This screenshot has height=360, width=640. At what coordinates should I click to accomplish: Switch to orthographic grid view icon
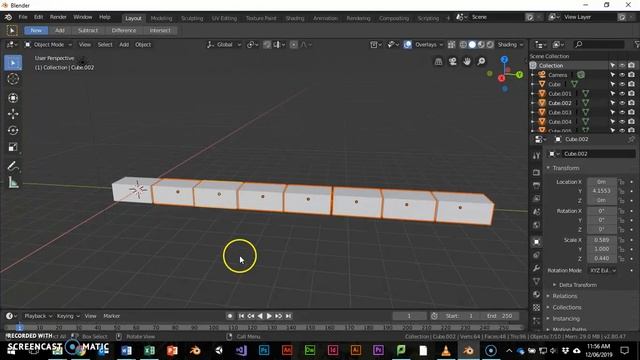438,62
